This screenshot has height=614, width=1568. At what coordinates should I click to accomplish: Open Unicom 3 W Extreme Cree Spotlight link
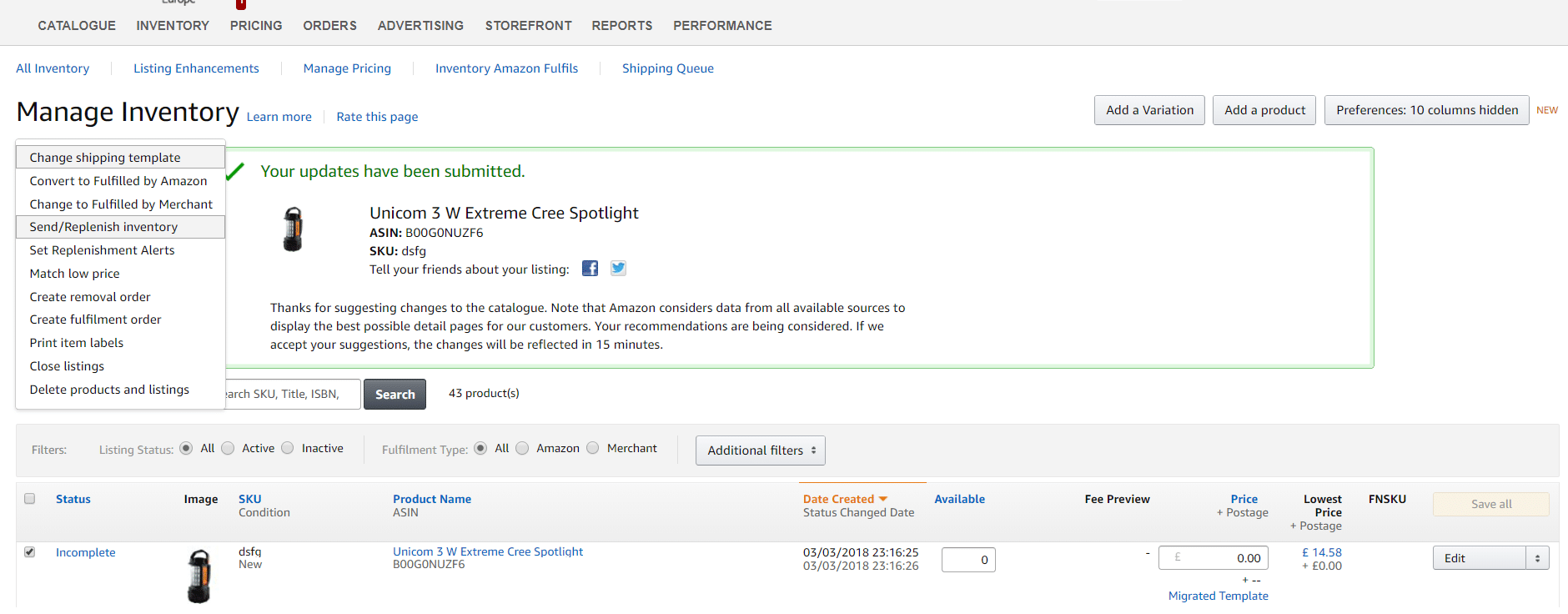tap(488, 551)
